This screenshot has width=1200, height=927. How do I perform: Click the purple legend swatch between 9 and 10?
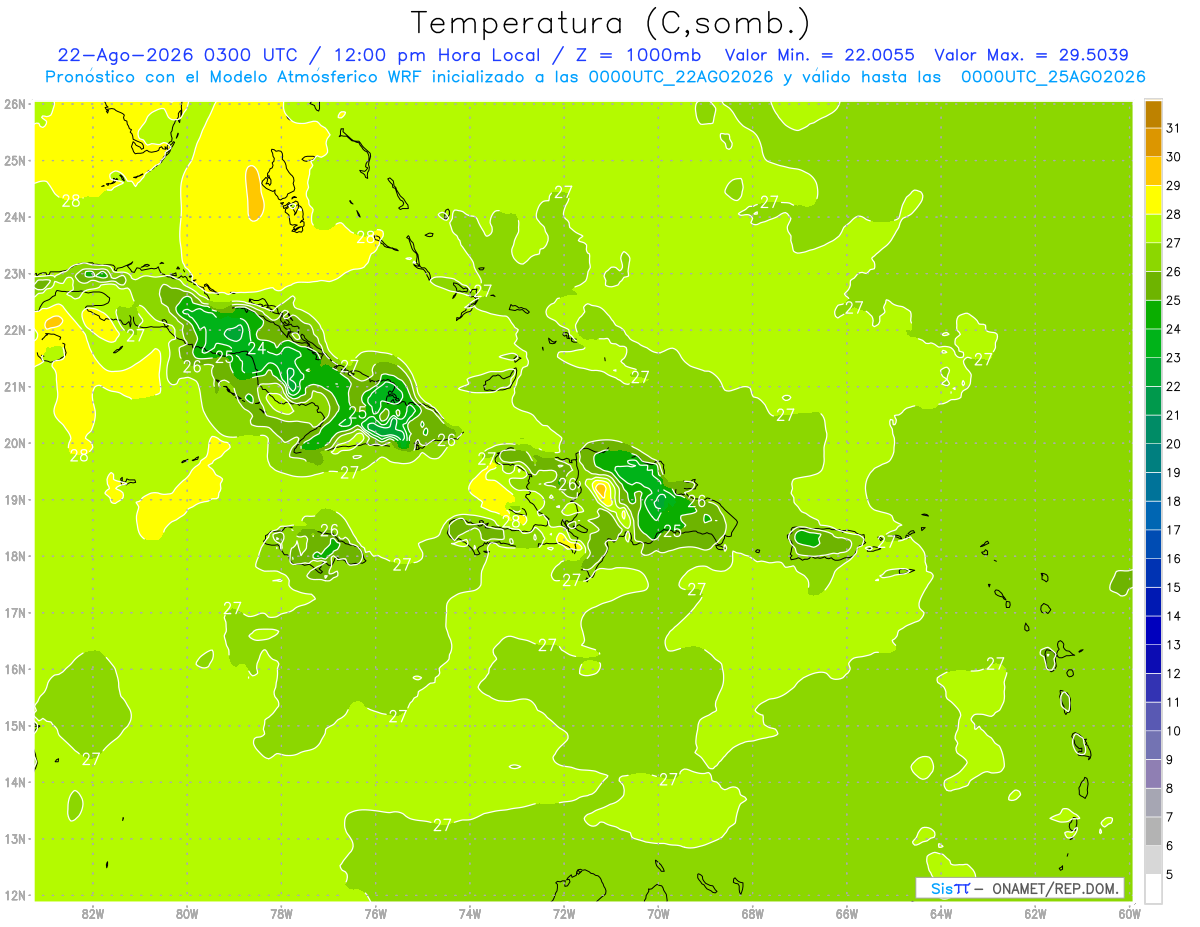click(1153, 745)
